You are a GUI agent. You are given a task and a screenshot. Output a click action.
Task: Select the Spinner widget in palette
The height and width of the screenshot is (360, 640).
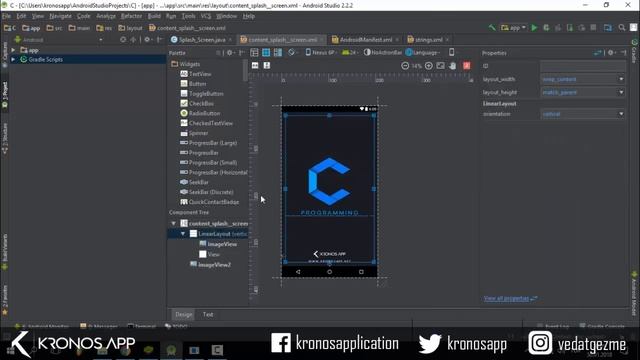(x=194, y=133)
